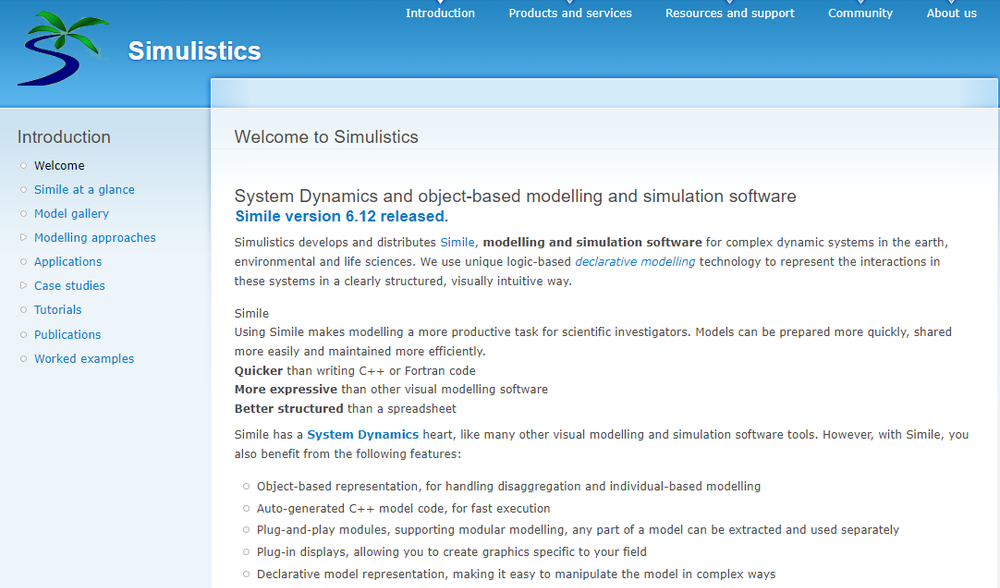Click the Introduction sidebar heading

pos(64,137)
